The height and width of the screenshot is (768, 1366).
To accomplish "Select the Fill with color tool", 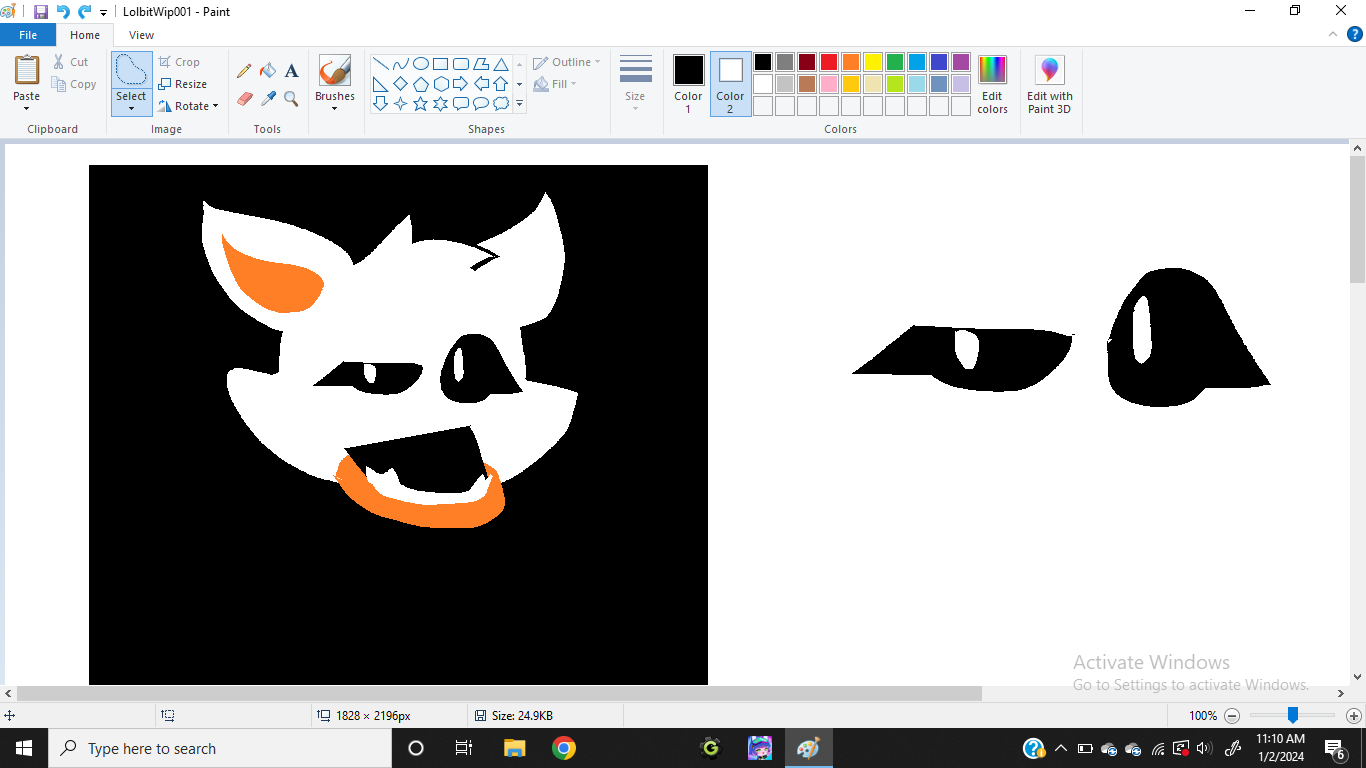I will click(x=267, y=70).
